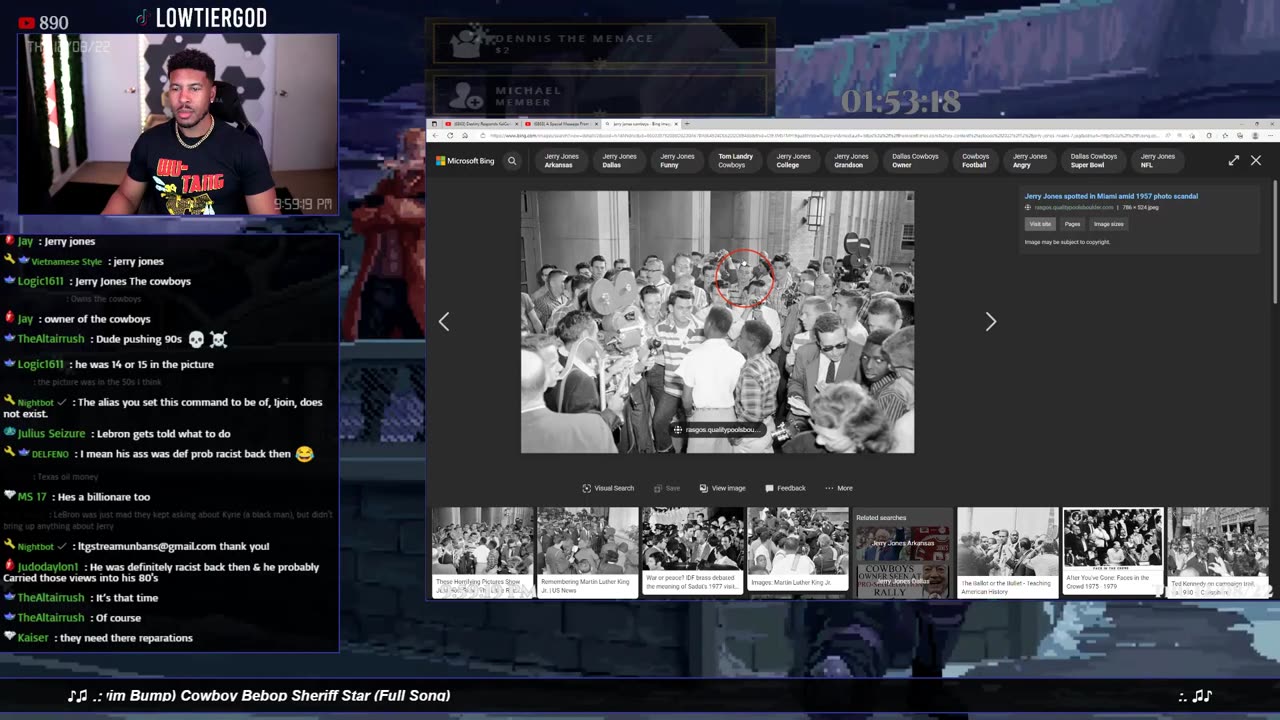Click the source caption overlay on the photo
Image resolution: width=1280 pixels, height=720 pixels.
(x=717, y=430)
